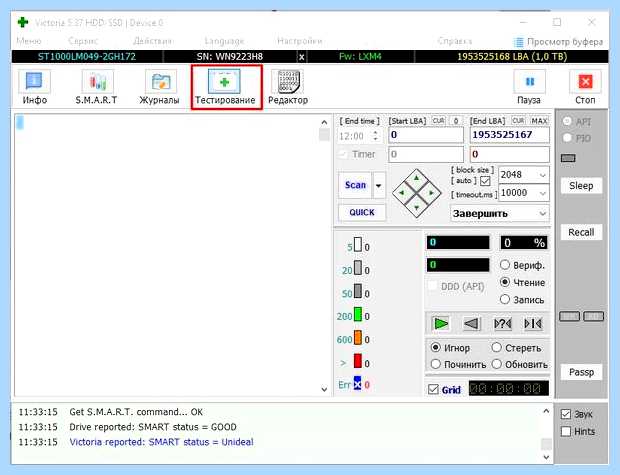Open the Настройки menu
The image size is (620, 475).
point(300,41)
